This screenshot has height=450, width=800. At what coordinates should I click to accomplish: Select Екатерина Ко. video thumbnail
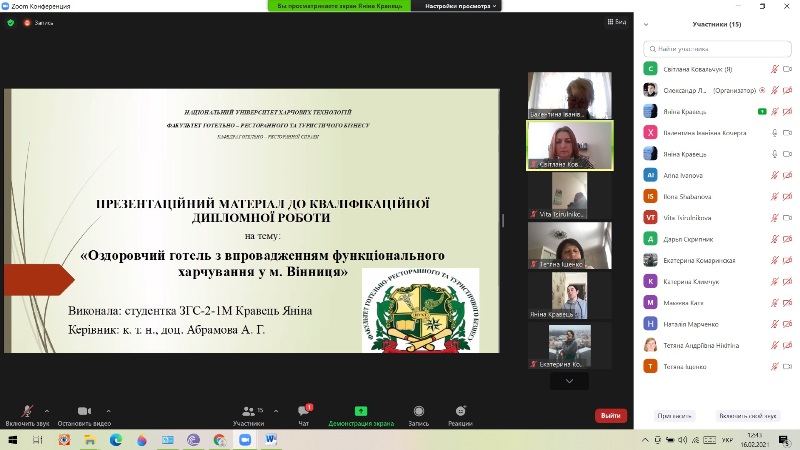coord(569,345)
